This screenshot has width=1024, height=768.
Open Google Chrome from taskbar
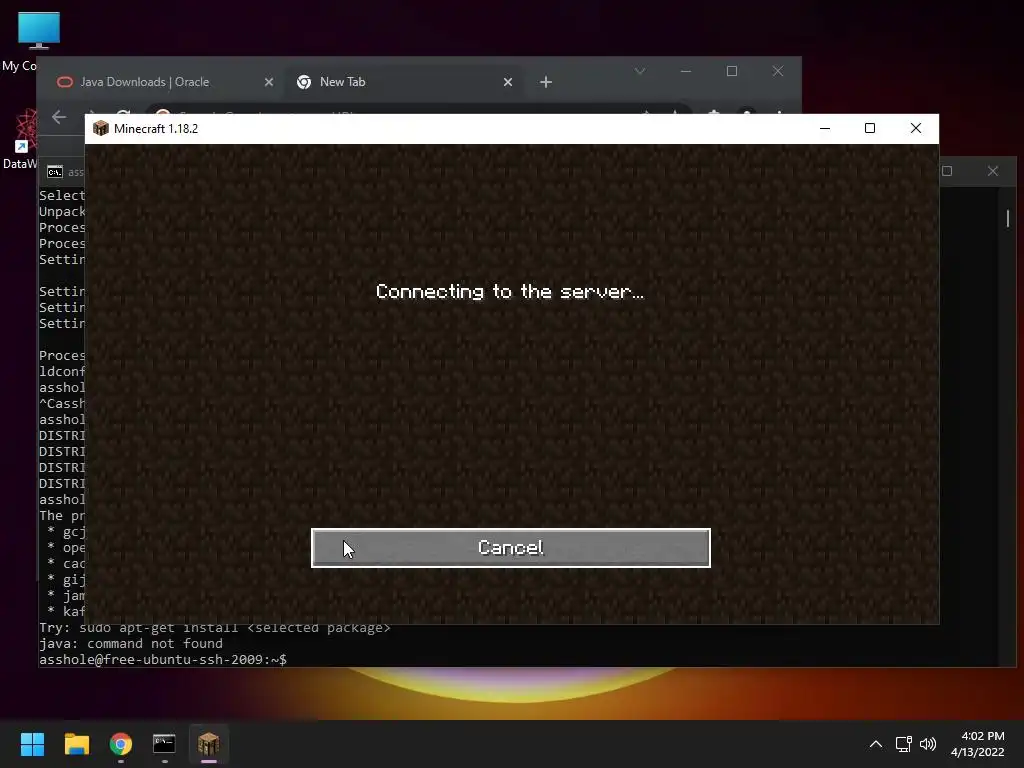click(121, 744)
